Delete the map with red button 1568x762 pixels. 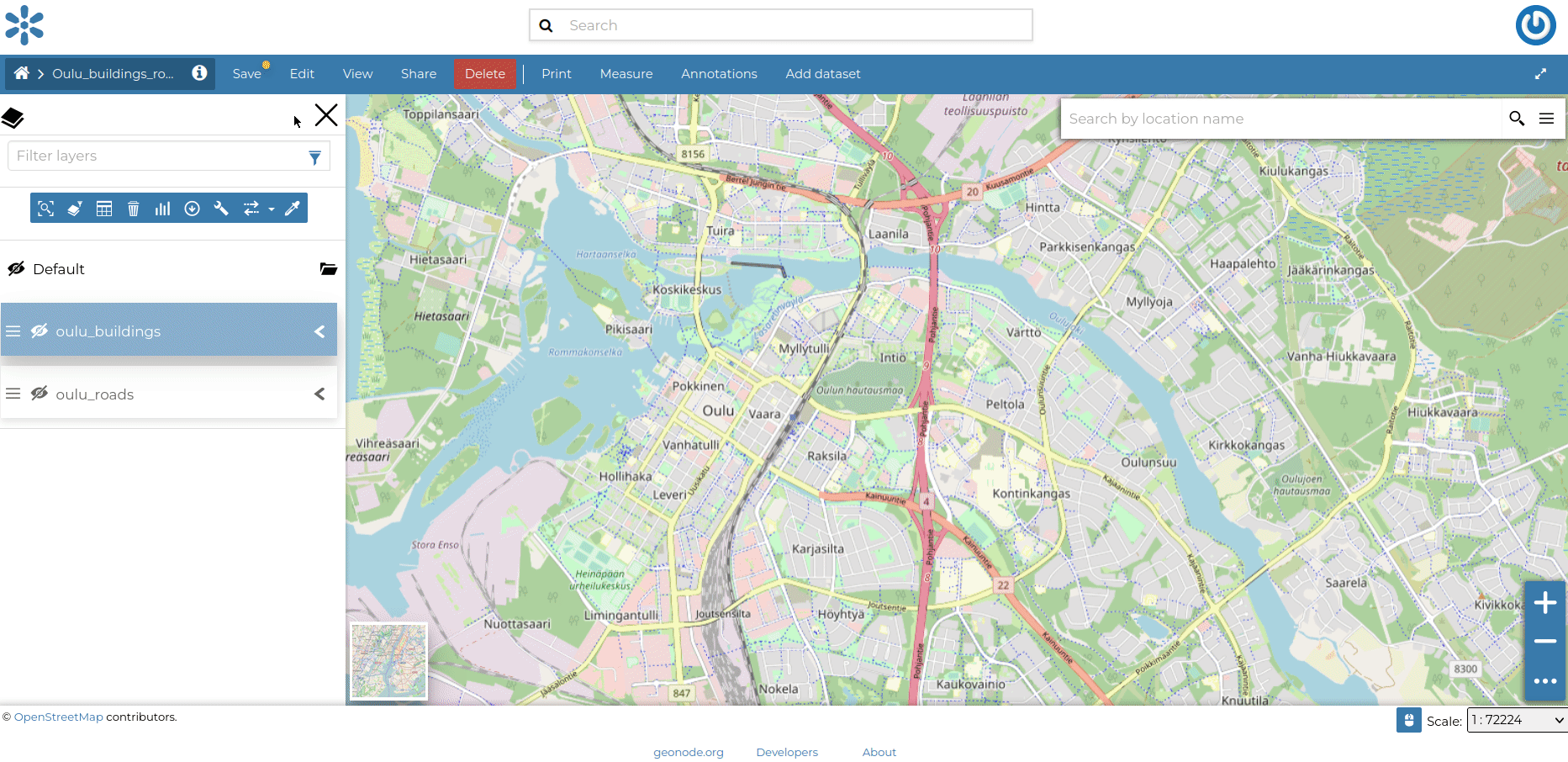point(485,74)
